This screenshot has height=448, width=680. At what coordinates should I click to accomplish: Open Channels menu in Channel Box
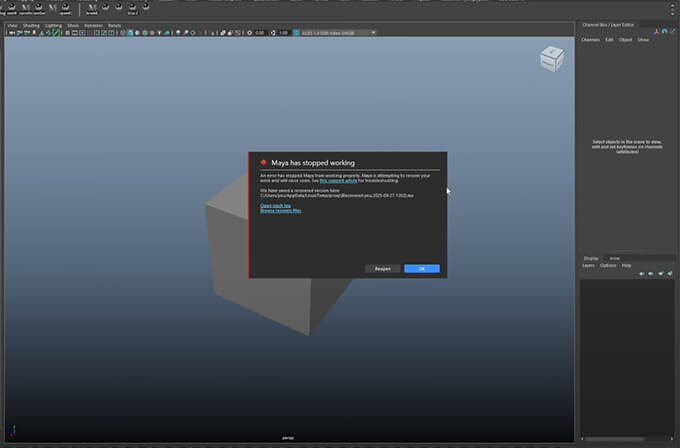coord(591,40)
